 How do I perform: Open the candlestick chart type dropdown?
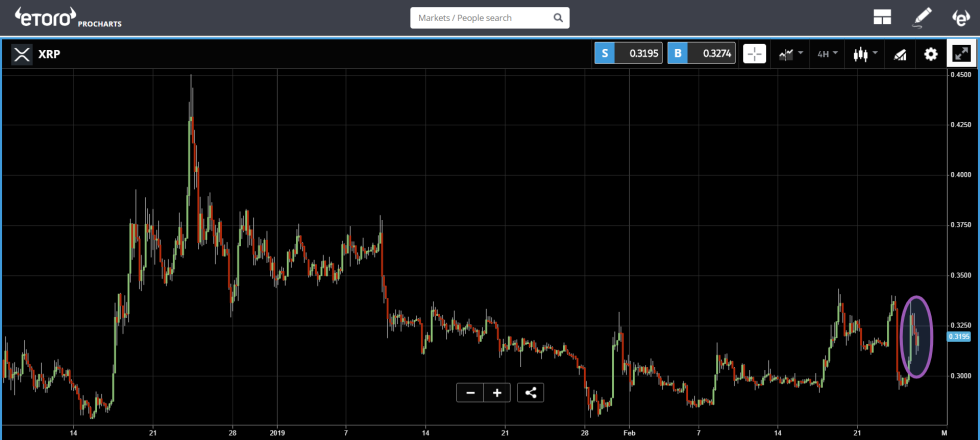click(x=864, y=54)
